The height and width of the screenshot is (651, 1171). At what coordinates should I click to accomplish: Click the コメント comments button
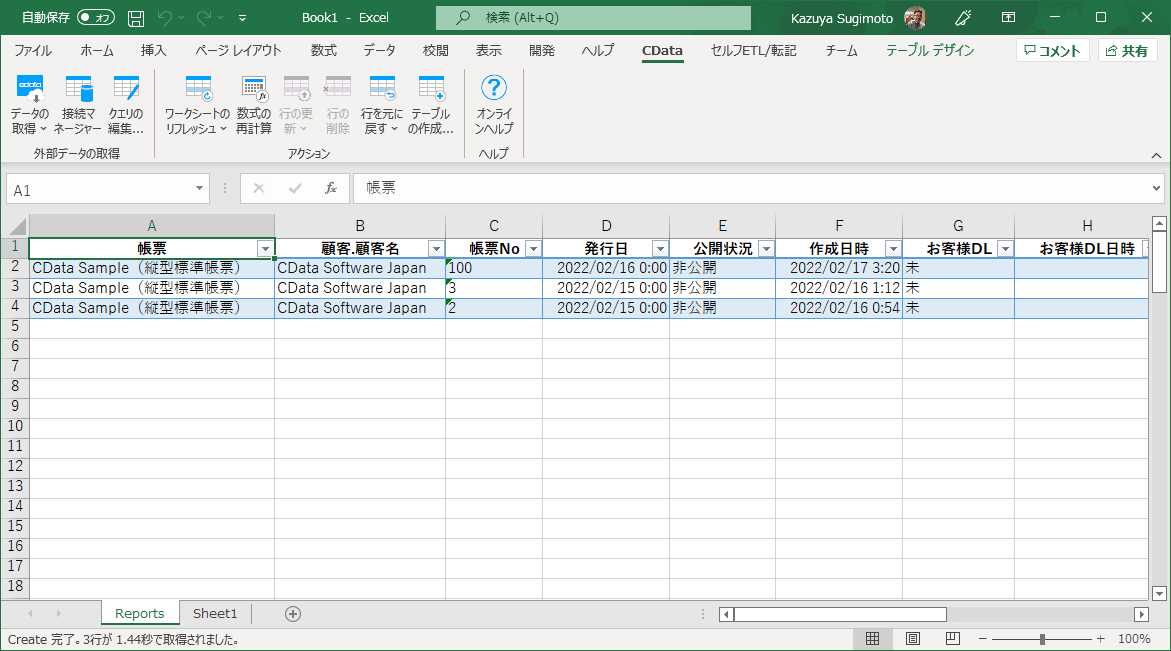[x=1053, y=51]
